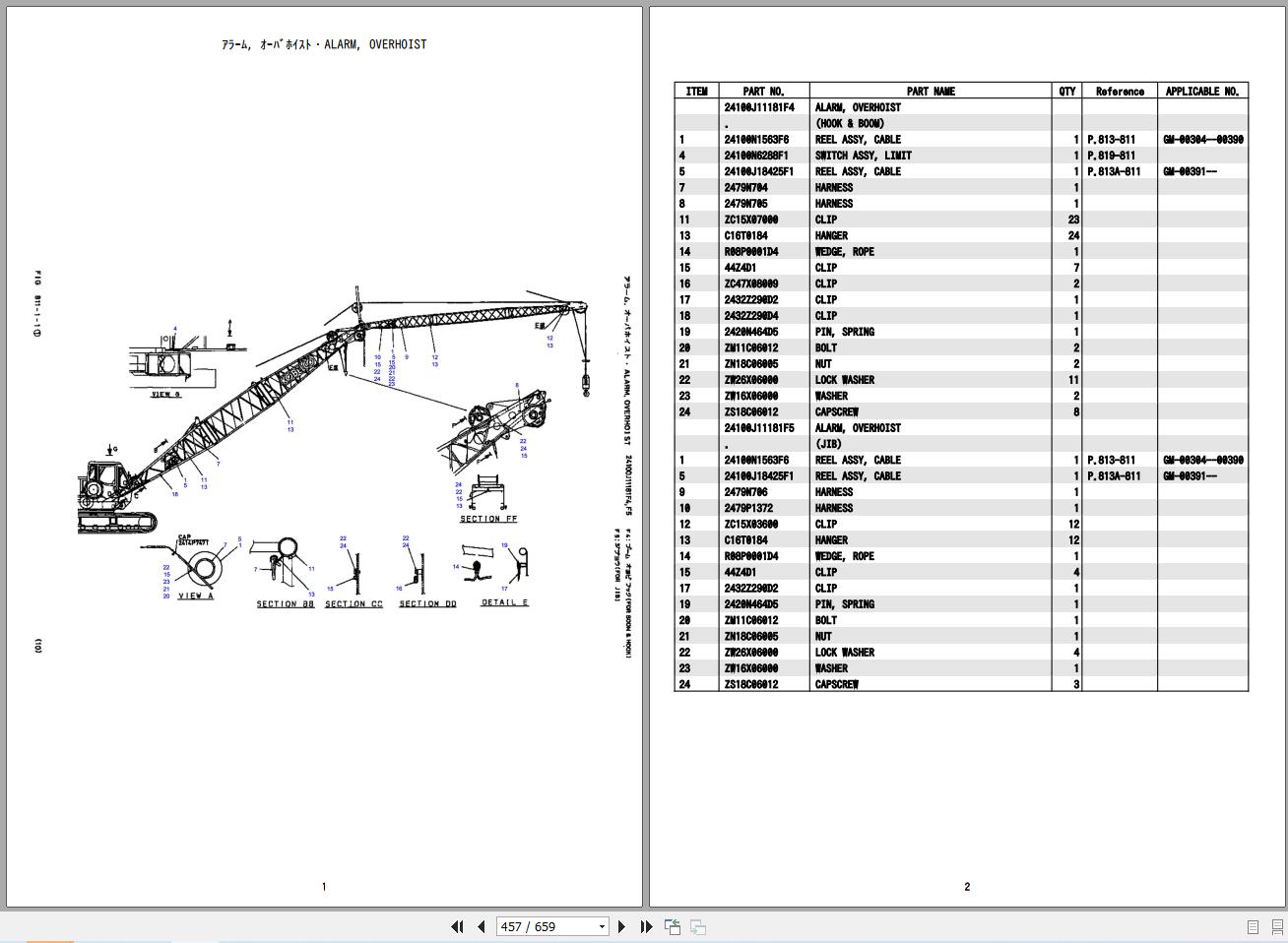Screen dimensions: 1288x943
Task: Go to the previous page
Action: (x=481, y=926)
